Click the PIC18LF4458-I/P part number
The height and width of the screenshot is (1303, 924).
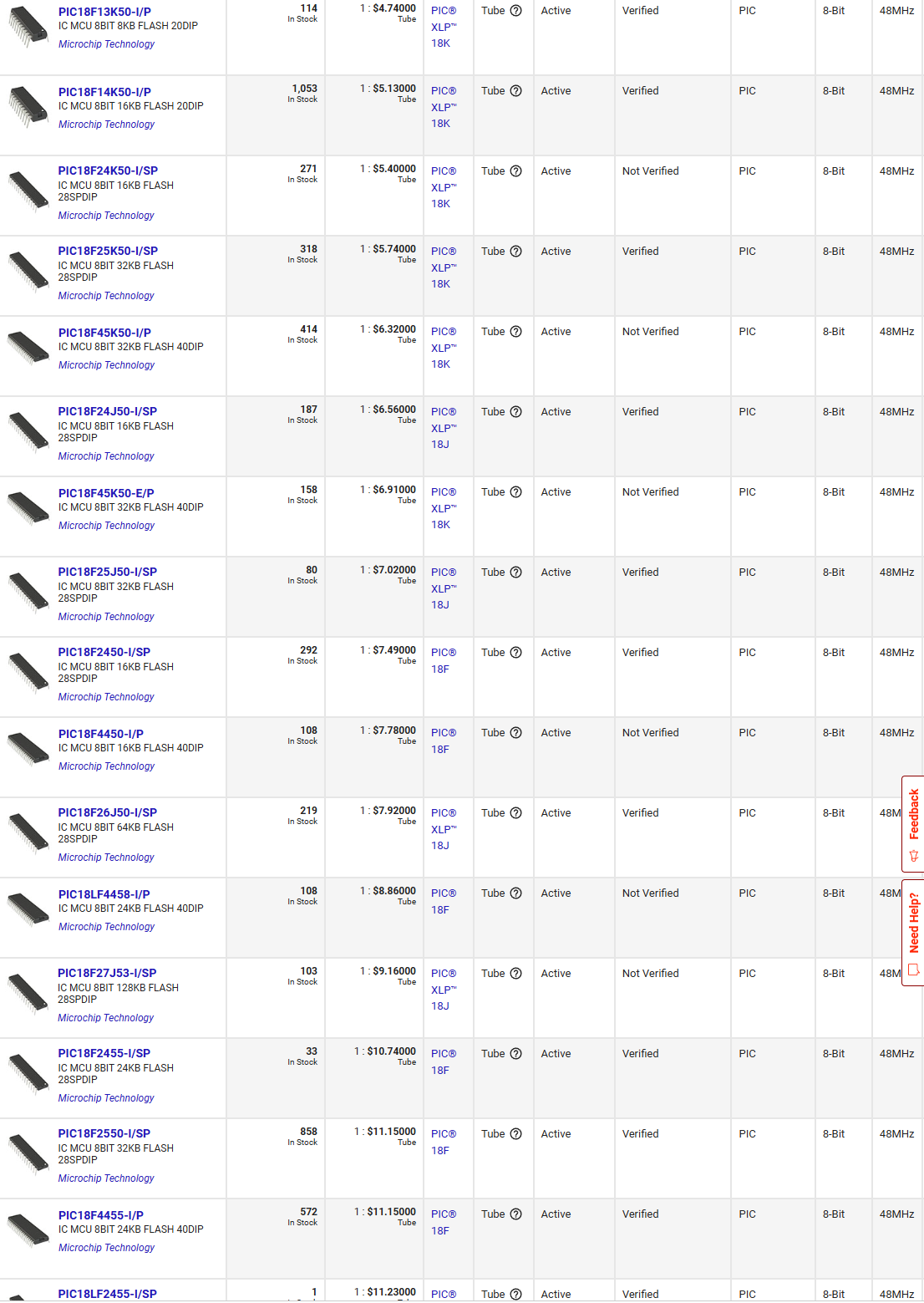coord(104,894)
